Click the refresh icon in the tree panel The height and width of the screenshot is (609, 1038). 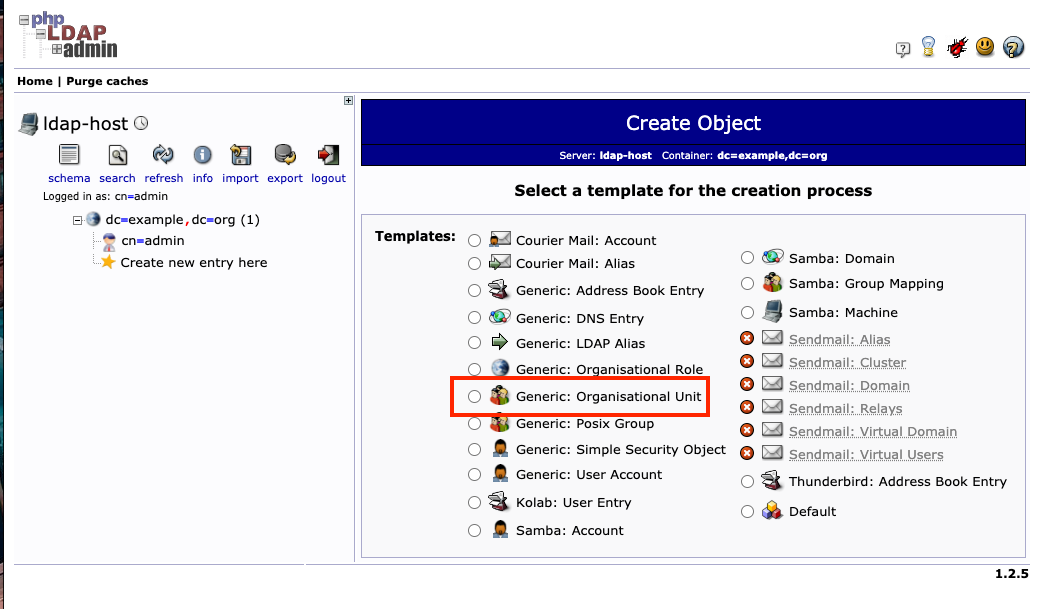(x=163, y=155)
